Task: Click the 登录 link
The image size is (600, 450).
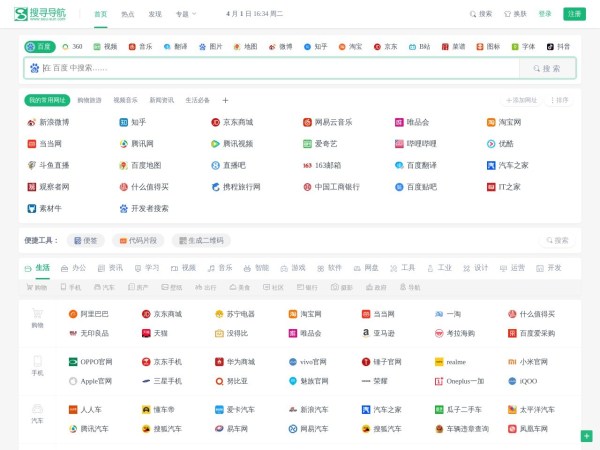Action: 545,14
